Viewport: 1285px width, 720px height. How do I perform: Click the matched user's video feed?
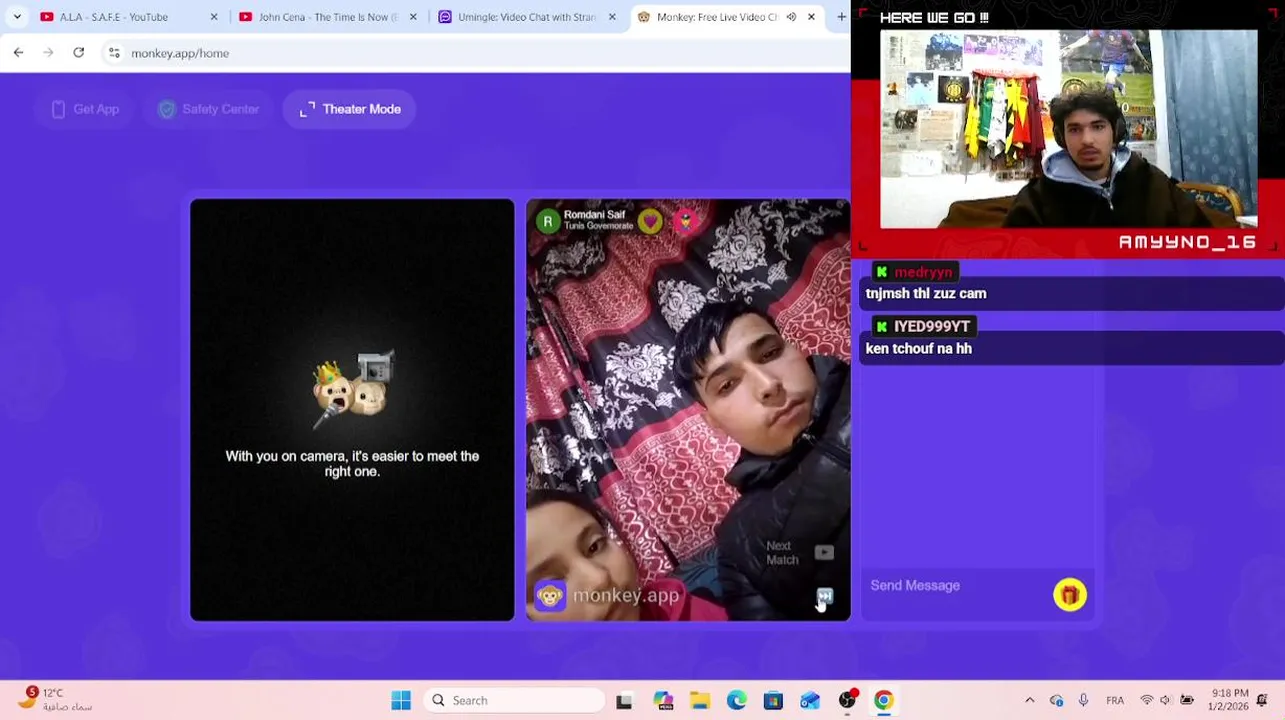(x=688, y=410)
